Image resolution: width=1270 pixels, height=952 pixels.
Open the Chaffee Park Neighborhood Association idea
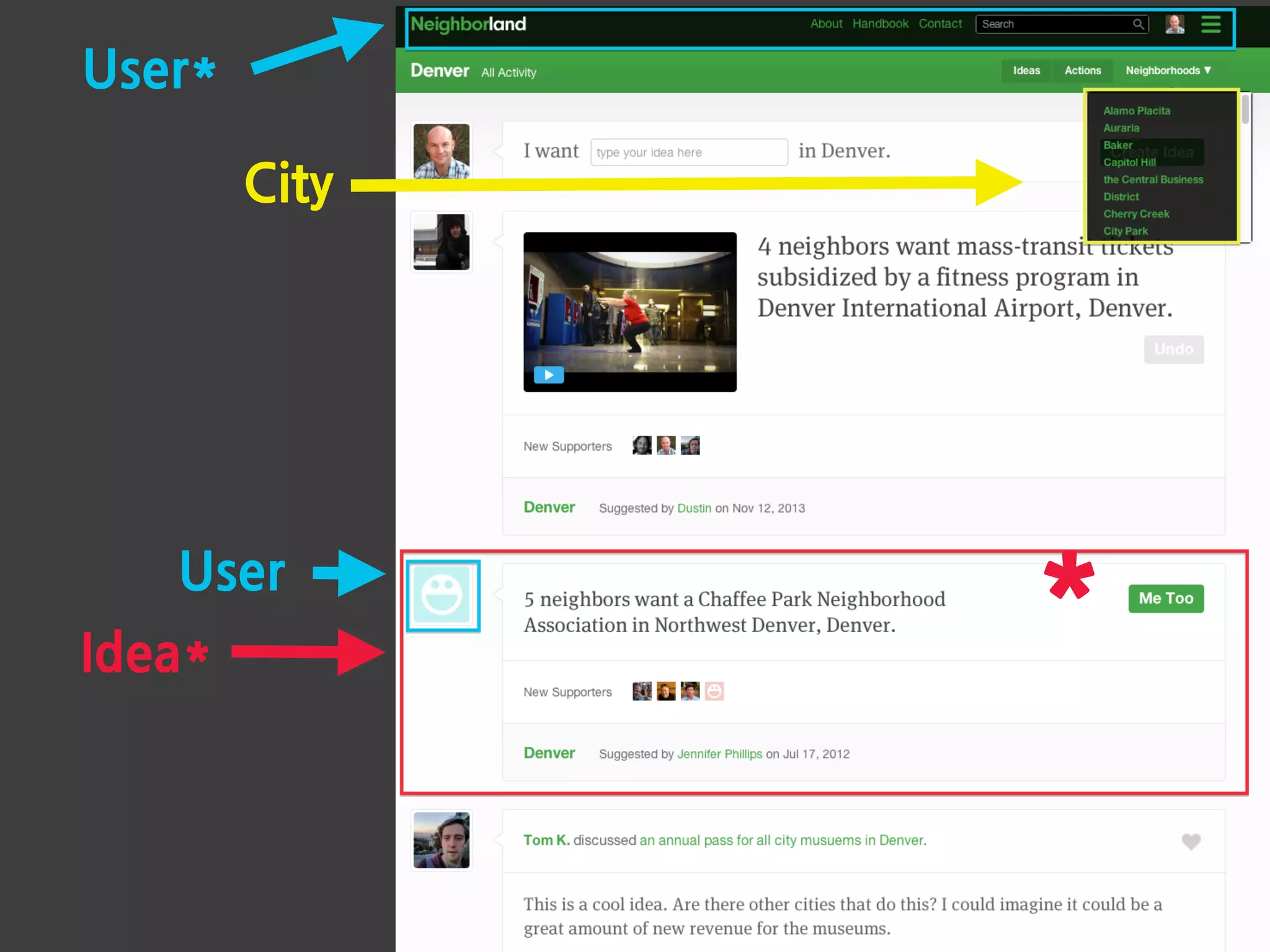[734, 612]
